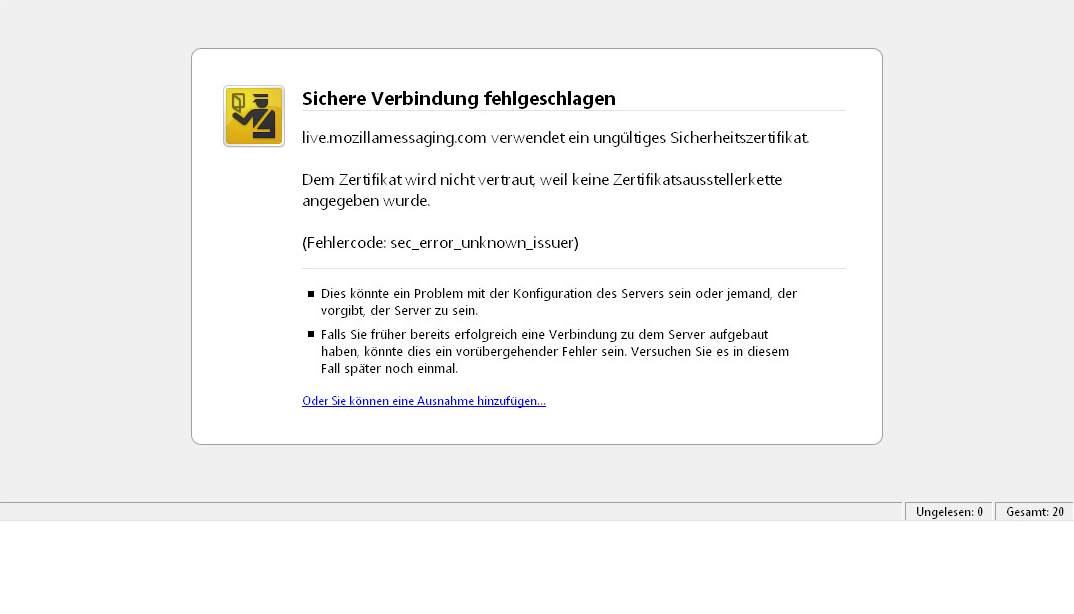Viewport: 1074px width, 614px height.
Task: Click the 'Dies könnte ein Problem' bullet text
Action: coord(558,302)
